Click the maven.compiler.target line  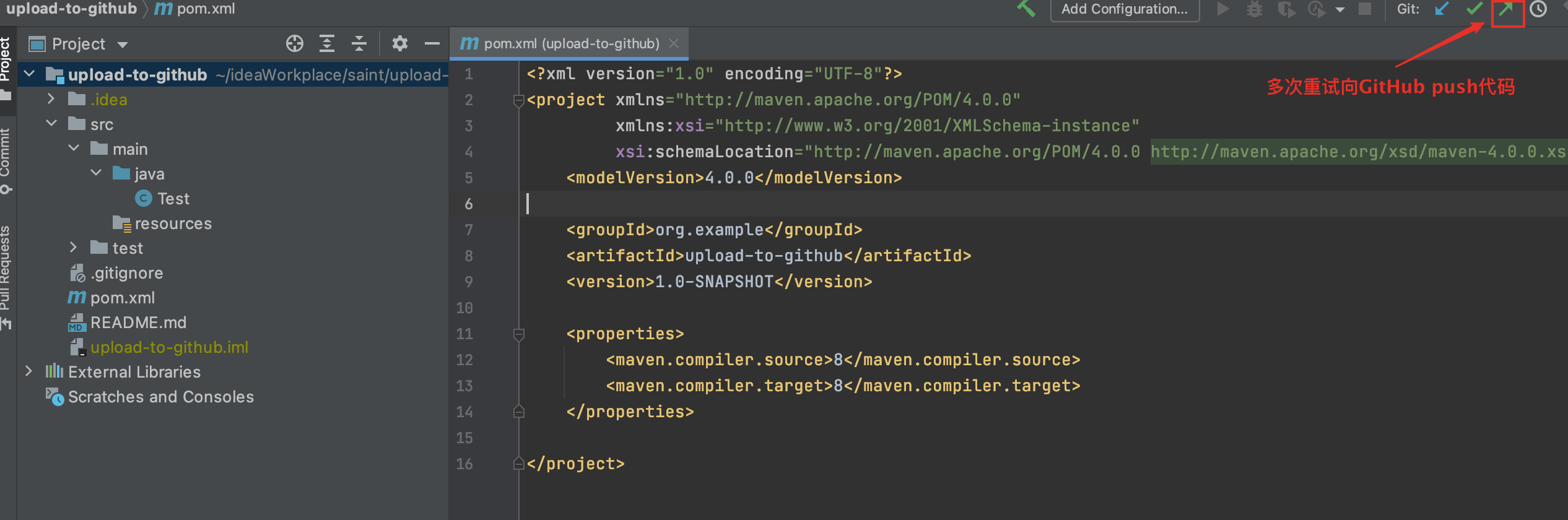[843, 386]
